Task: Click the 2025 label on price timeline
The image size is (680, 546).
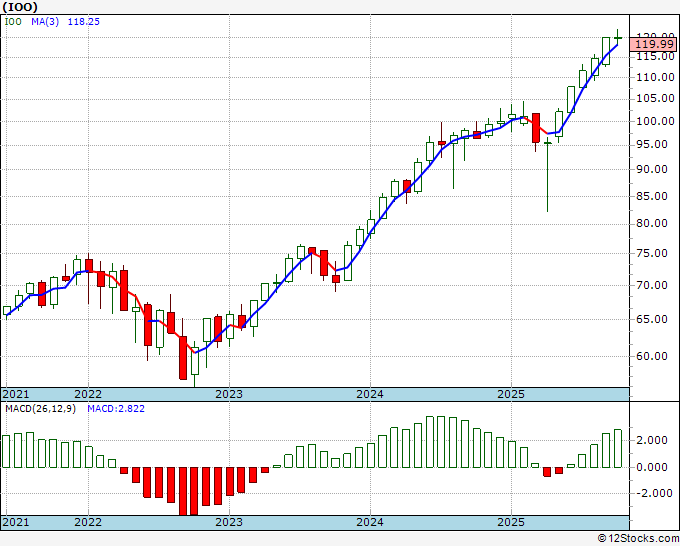Action: click(511, 394)
